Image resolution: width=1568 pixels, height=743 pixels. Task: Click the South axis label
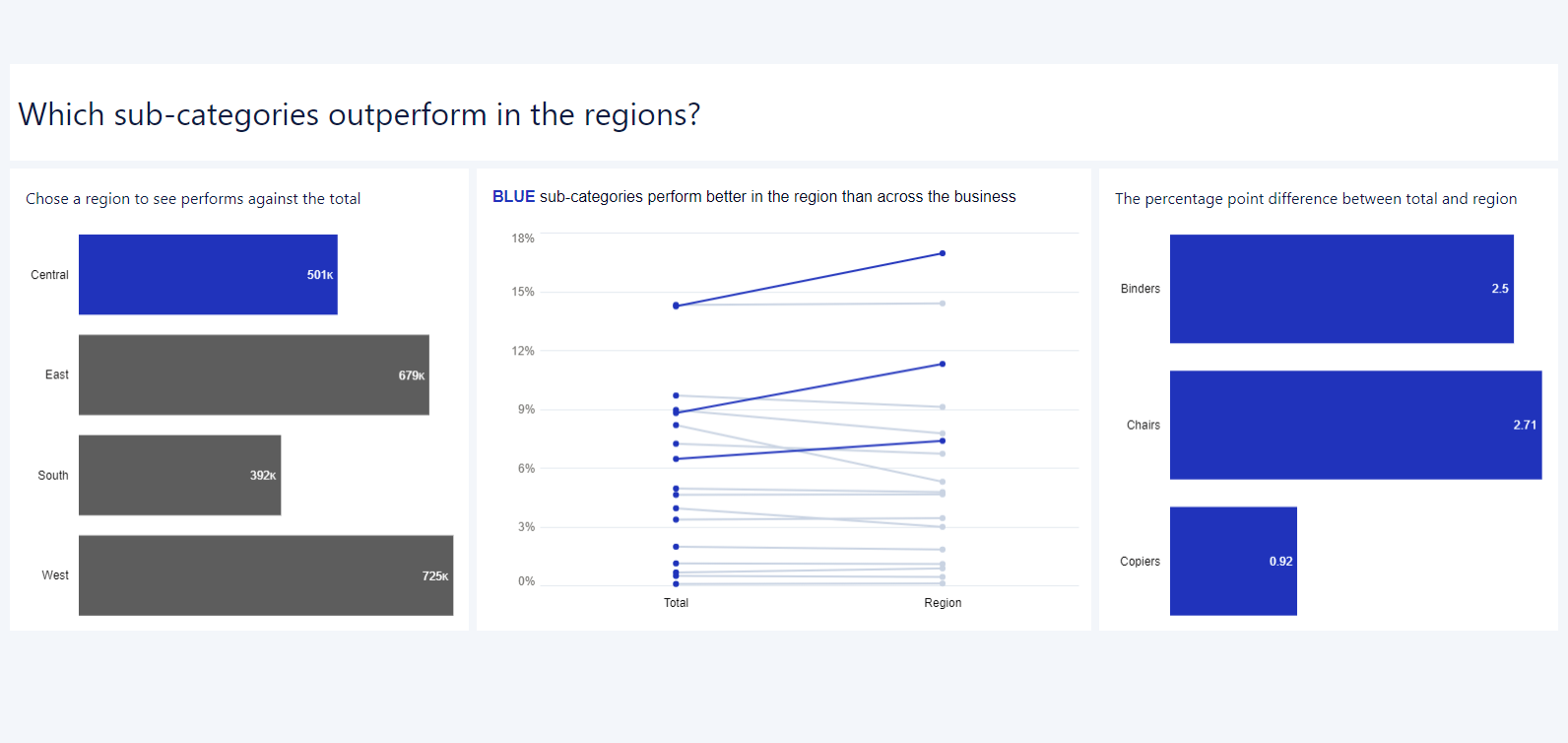53,475
